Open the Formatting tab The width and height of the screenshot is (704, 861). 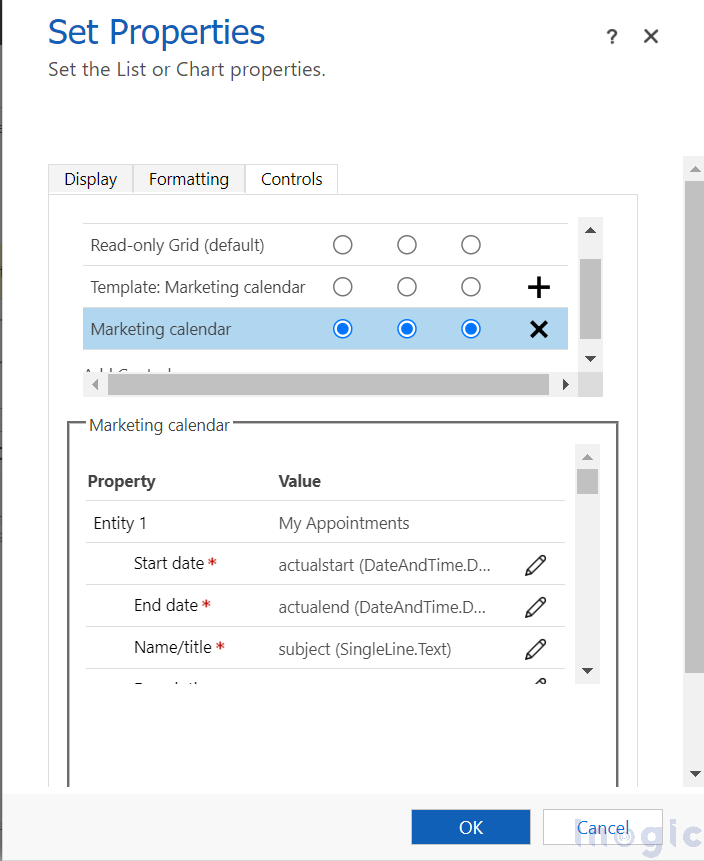(189, 179)
